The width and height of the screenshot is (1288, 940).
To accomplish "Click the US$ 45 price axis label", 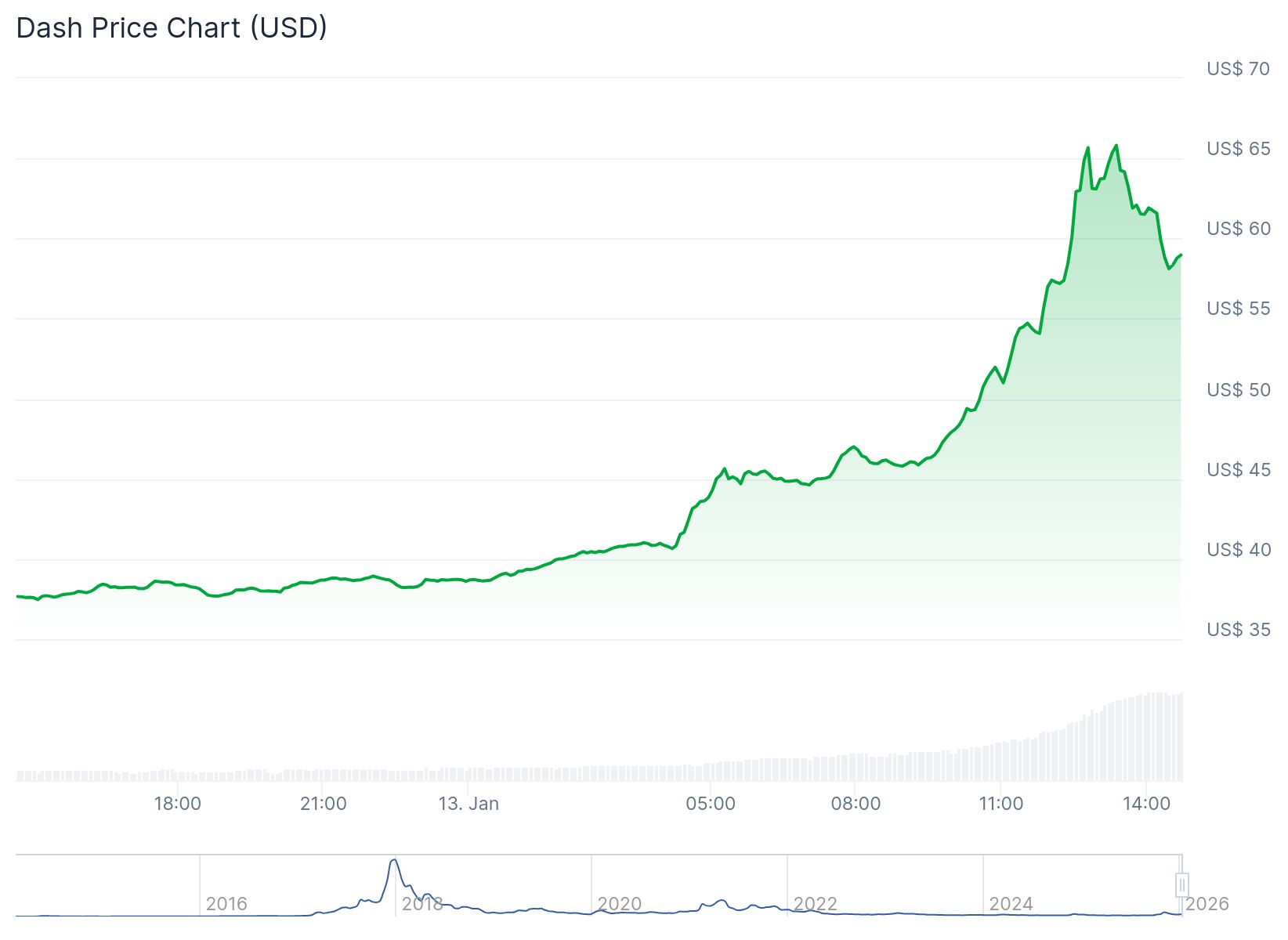I will pos(1238,470).
